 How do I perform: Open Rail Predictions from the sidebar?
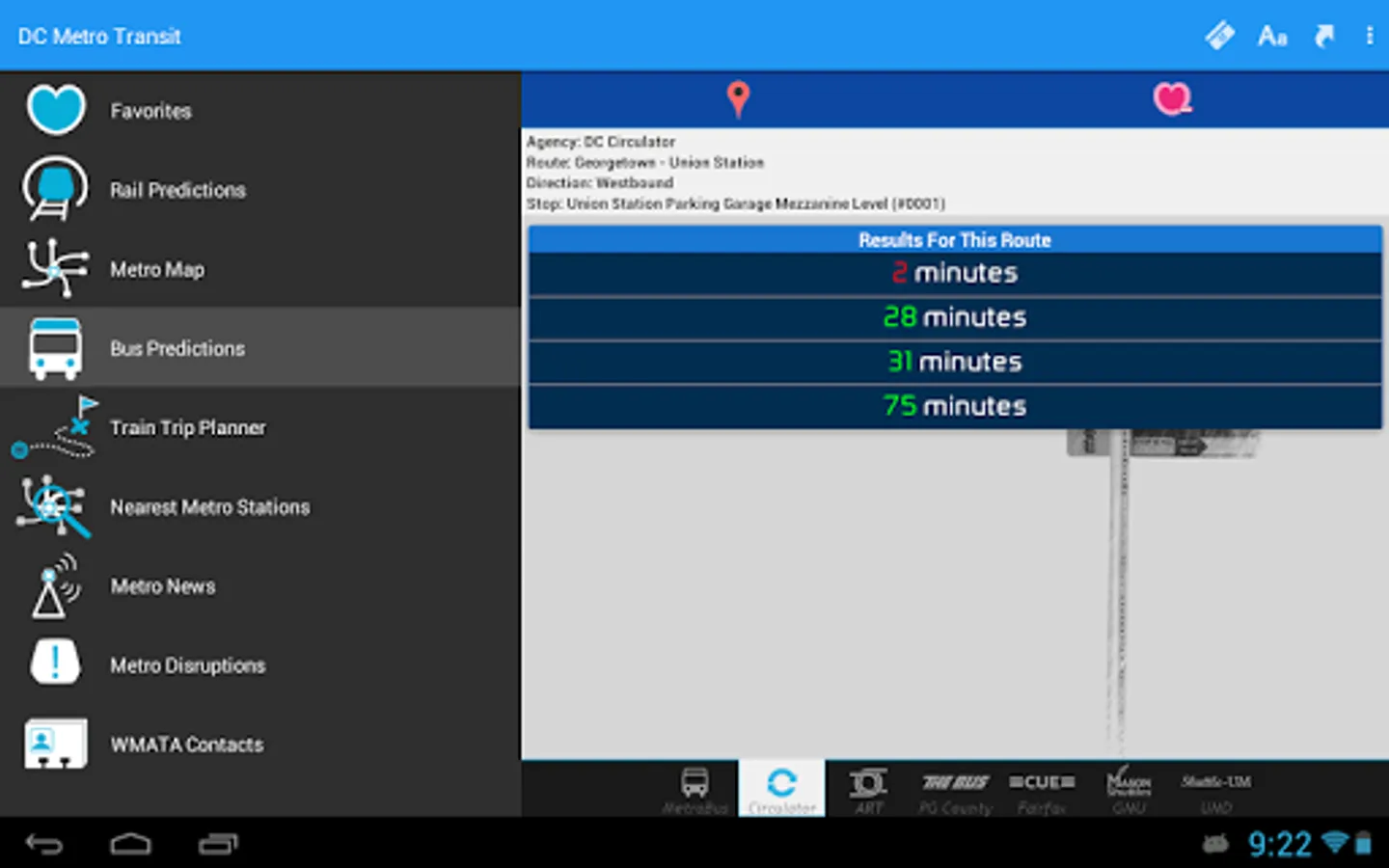(260, 190)
